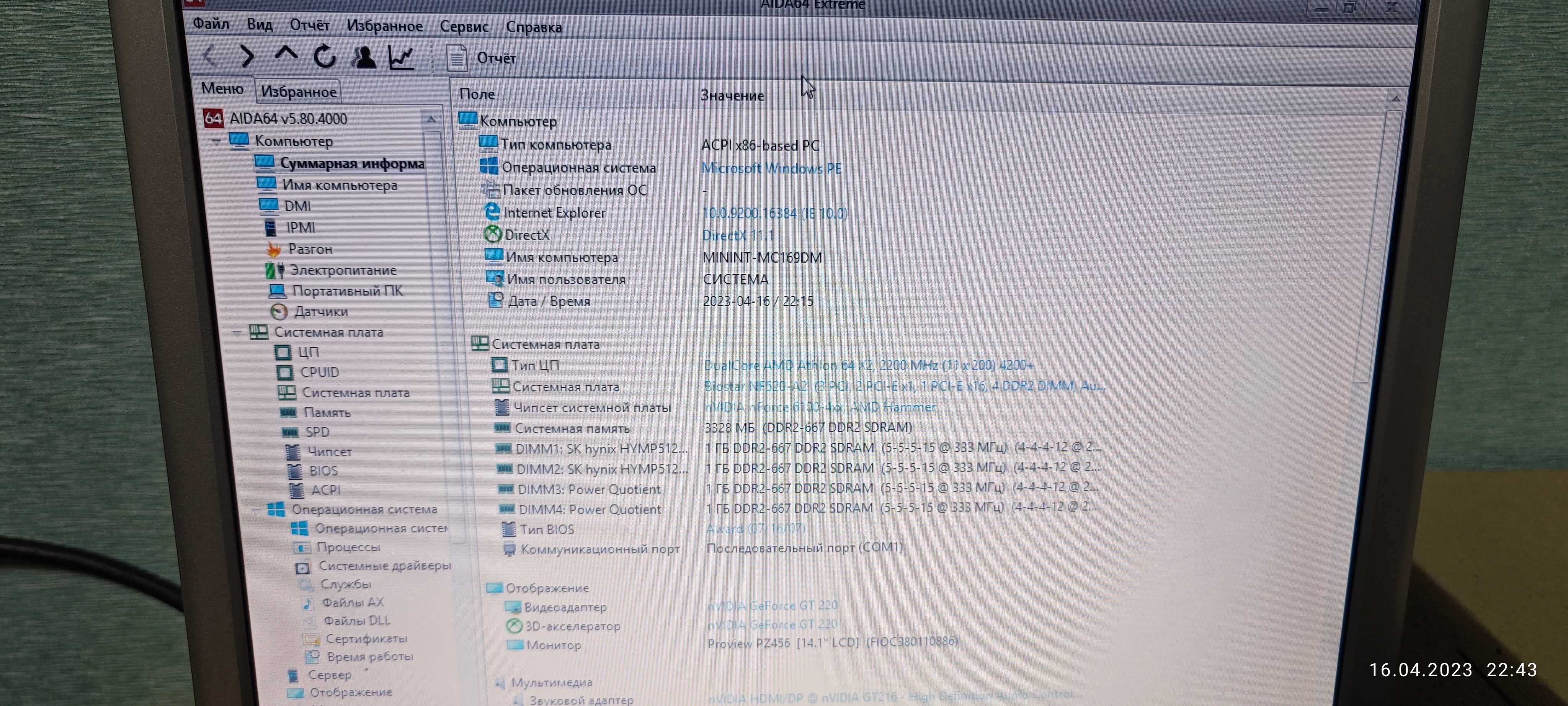Open Процессы tree item
The image size is (1568, 706).
click(336, 547)
